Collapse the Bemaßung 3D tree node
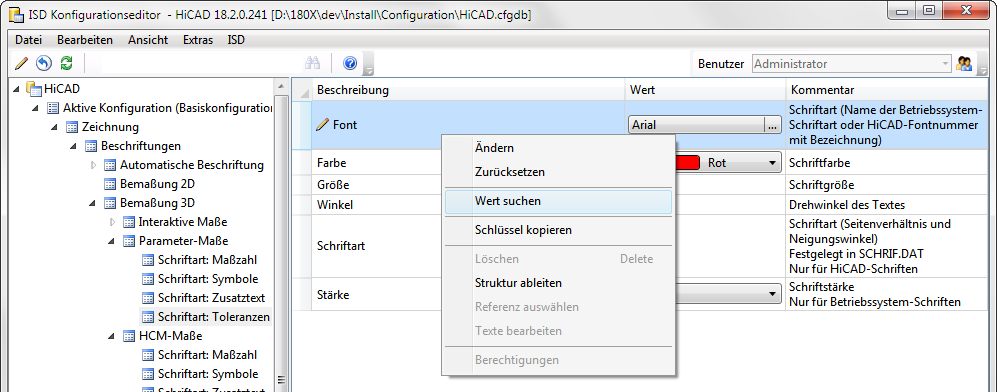This screenshot has width=997, height=392. pos(93,203)
